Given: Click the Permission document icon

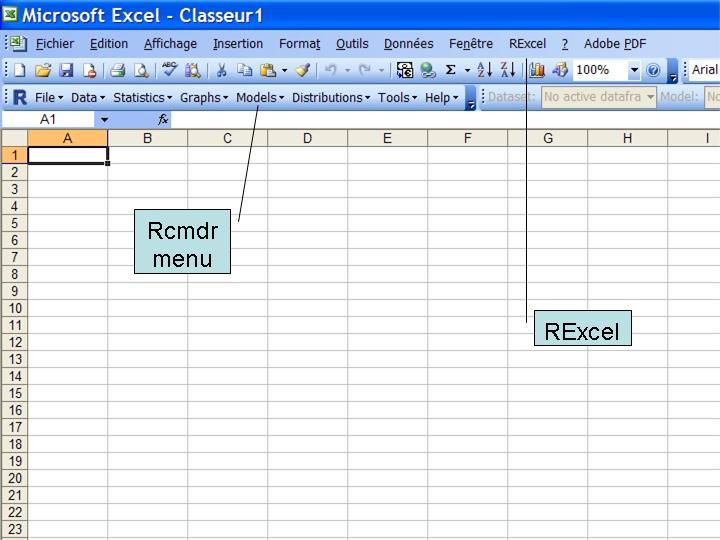Looking at the screenshot, I should 90,70.
